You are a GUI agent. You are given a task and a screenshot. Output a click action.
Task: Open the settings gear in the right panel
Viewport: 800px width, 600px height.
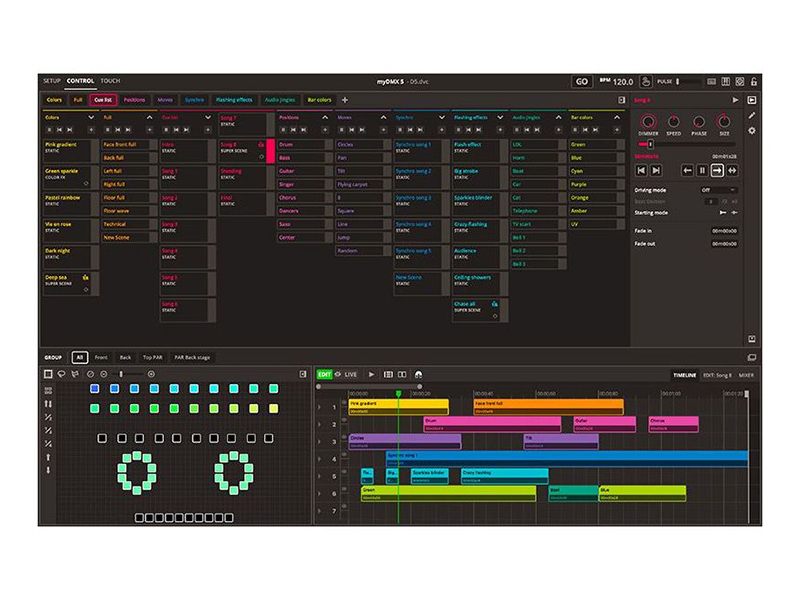click(x=751, y=129)
